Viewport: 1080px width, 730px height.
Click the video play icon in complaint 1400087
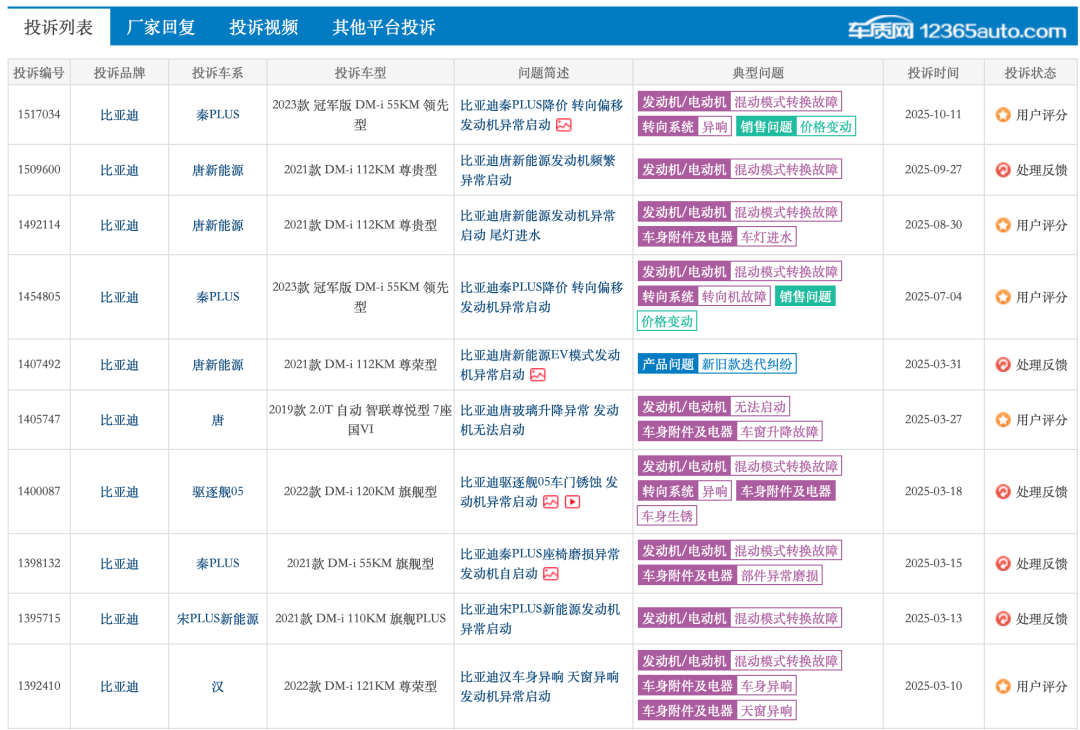[x=573, y=502]
